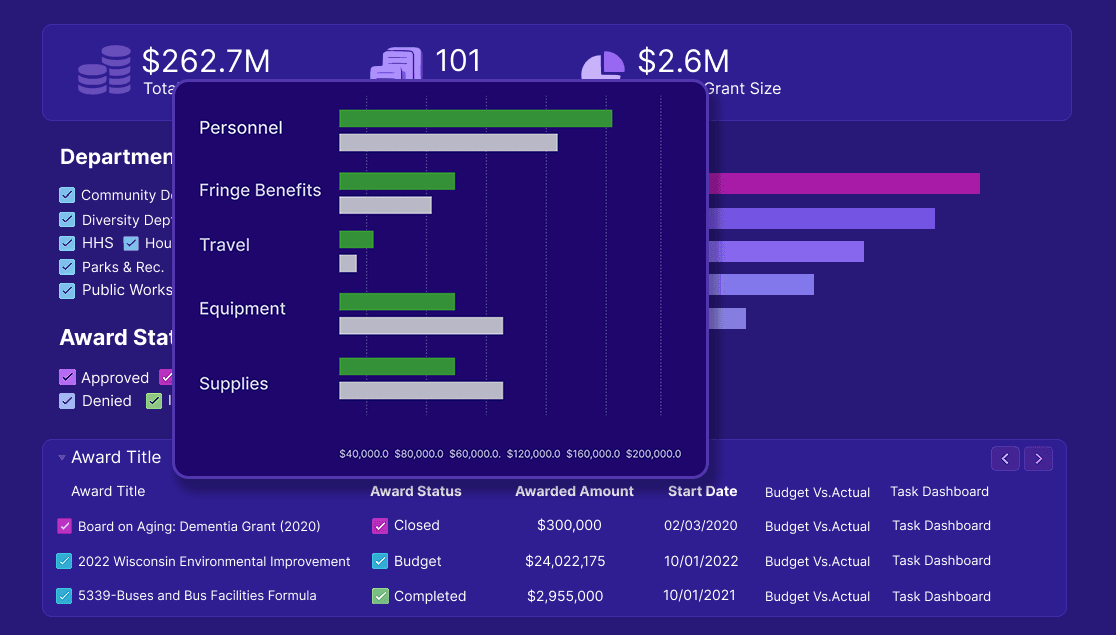Sort by Start Date column header

click(702, 491)
